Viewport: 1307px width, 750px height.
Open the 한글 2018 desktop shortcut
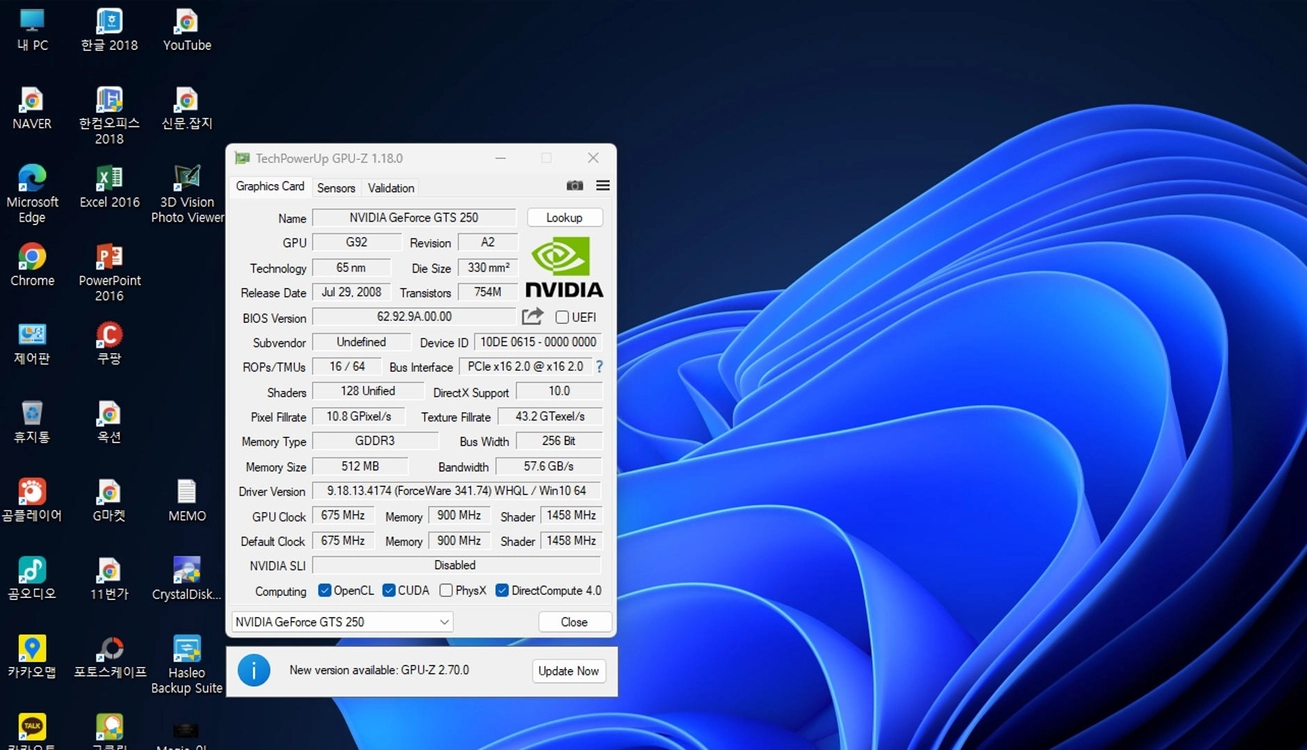point(109,29)
